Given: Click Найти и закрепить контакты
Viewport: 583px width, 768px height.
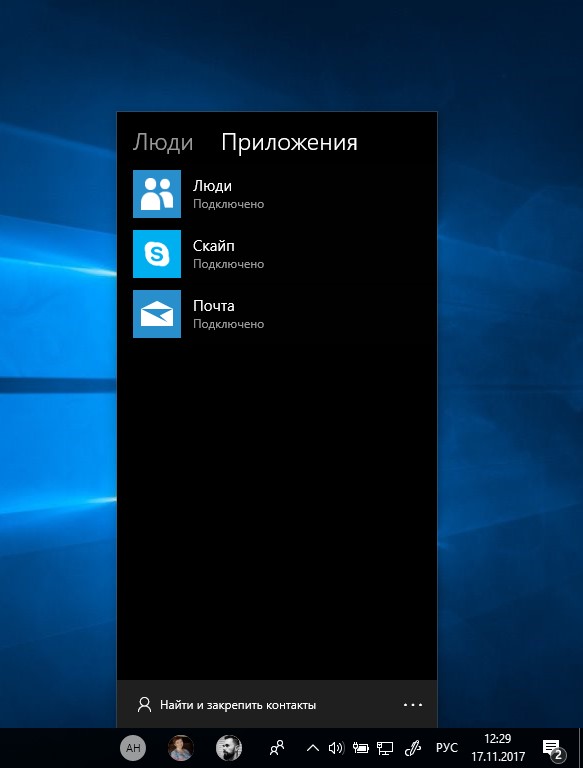Looking at the screenshot, I should [238, 705].
